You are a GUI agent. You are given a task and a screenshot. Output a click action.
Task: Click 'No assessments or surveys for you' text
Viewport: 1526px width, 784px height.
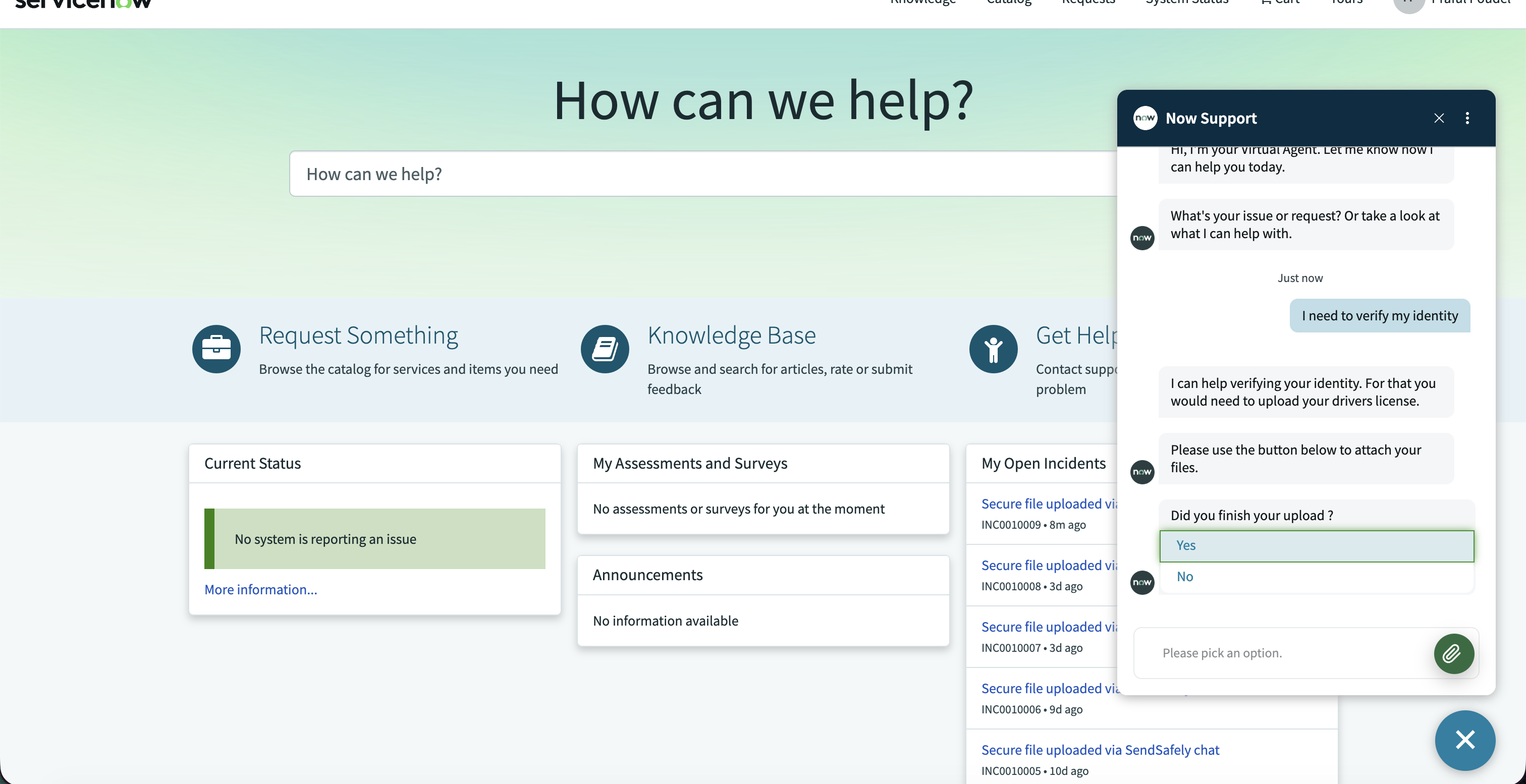[739, 509]
